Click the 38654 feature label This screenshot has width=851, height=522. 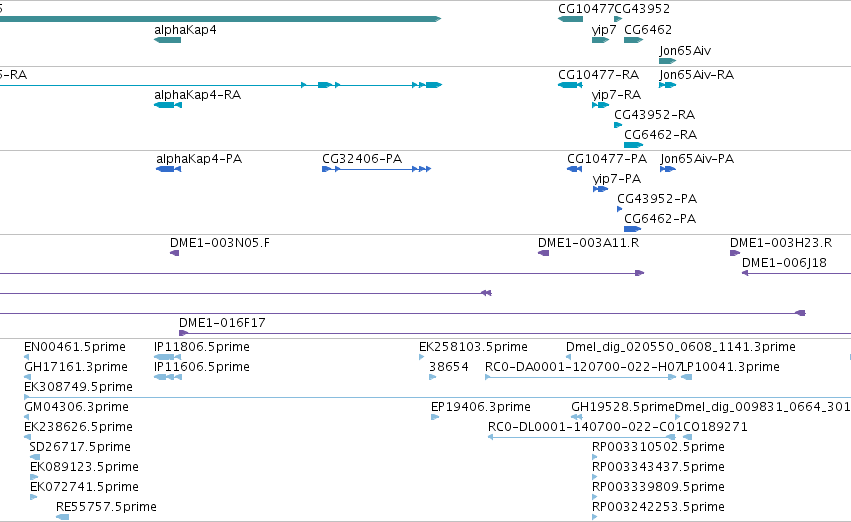(x=449, y=367)
